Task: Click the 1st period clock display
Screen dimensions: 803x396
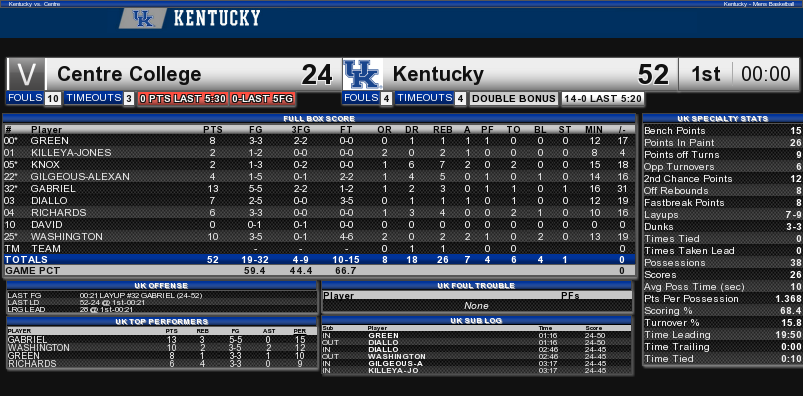Action: click(741, 74)
